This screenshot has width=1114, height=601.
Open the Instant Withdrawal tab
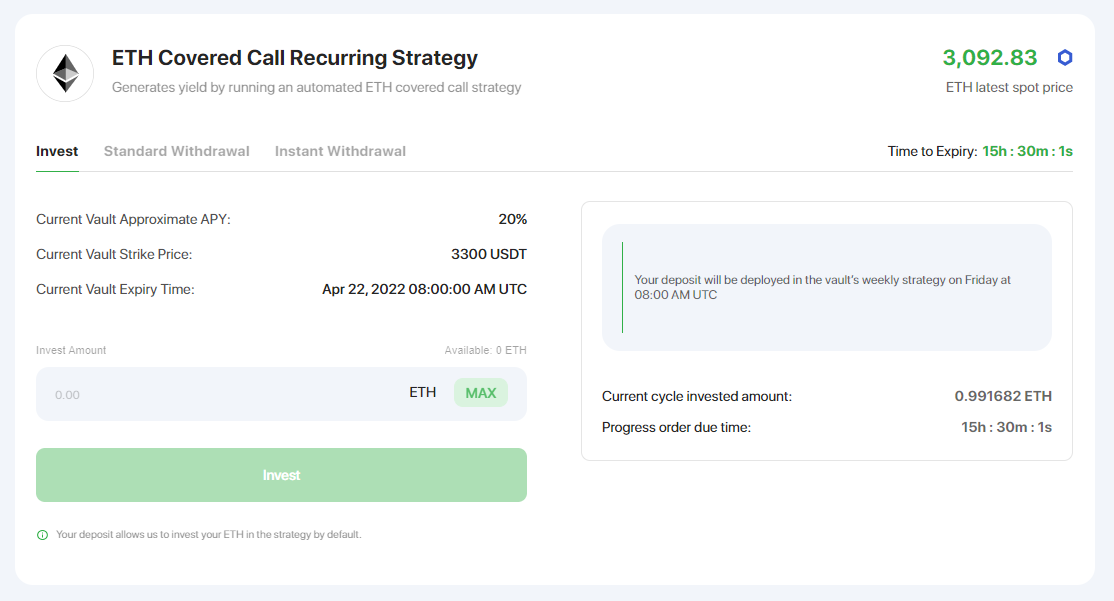pyautogui.click(x=340, y=151)
